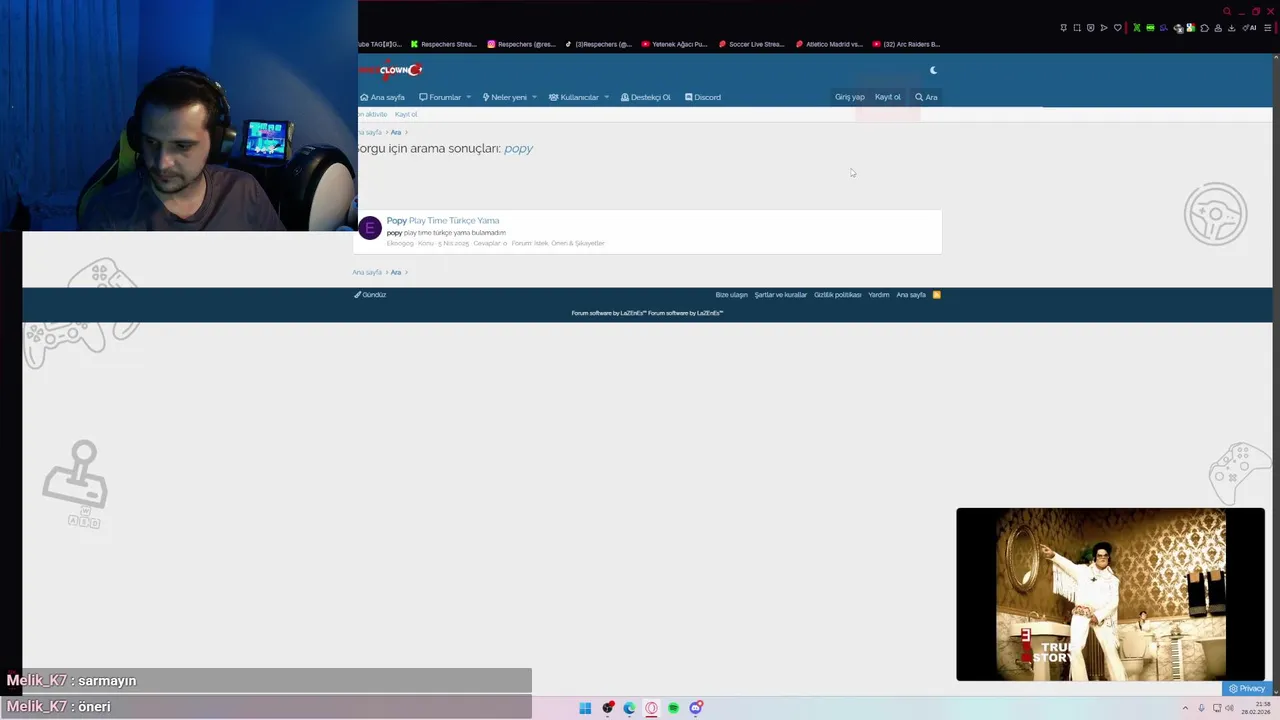Click the Ara breadcrumb above search results
The height and width of the screenshot is (720, 1280).
tap(396, 132)
